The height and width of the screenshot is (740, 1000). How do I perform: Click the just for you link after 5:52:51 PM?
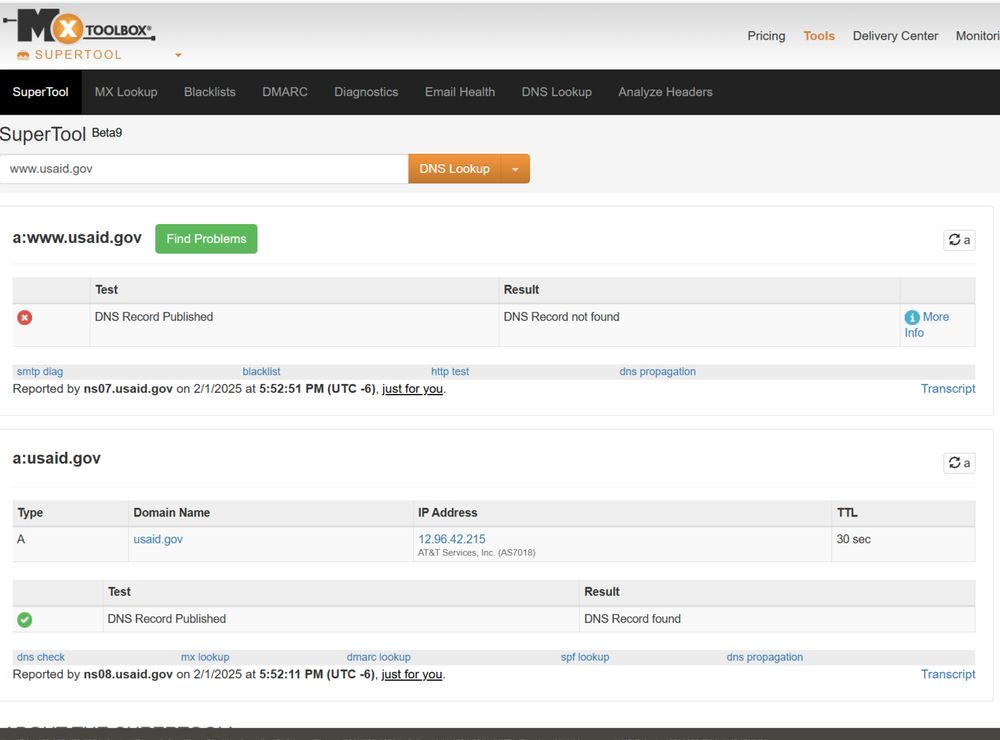412,388
